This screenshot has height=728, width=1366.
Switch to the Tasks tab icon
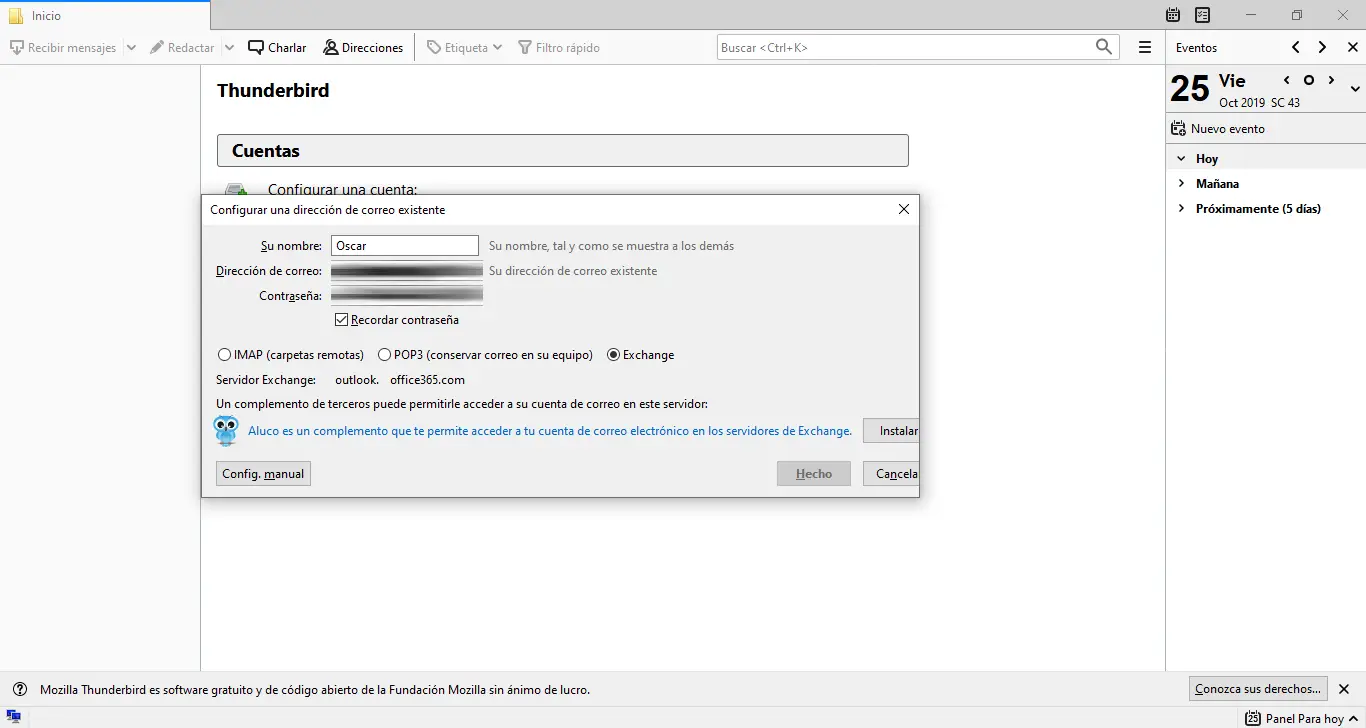1203,15
